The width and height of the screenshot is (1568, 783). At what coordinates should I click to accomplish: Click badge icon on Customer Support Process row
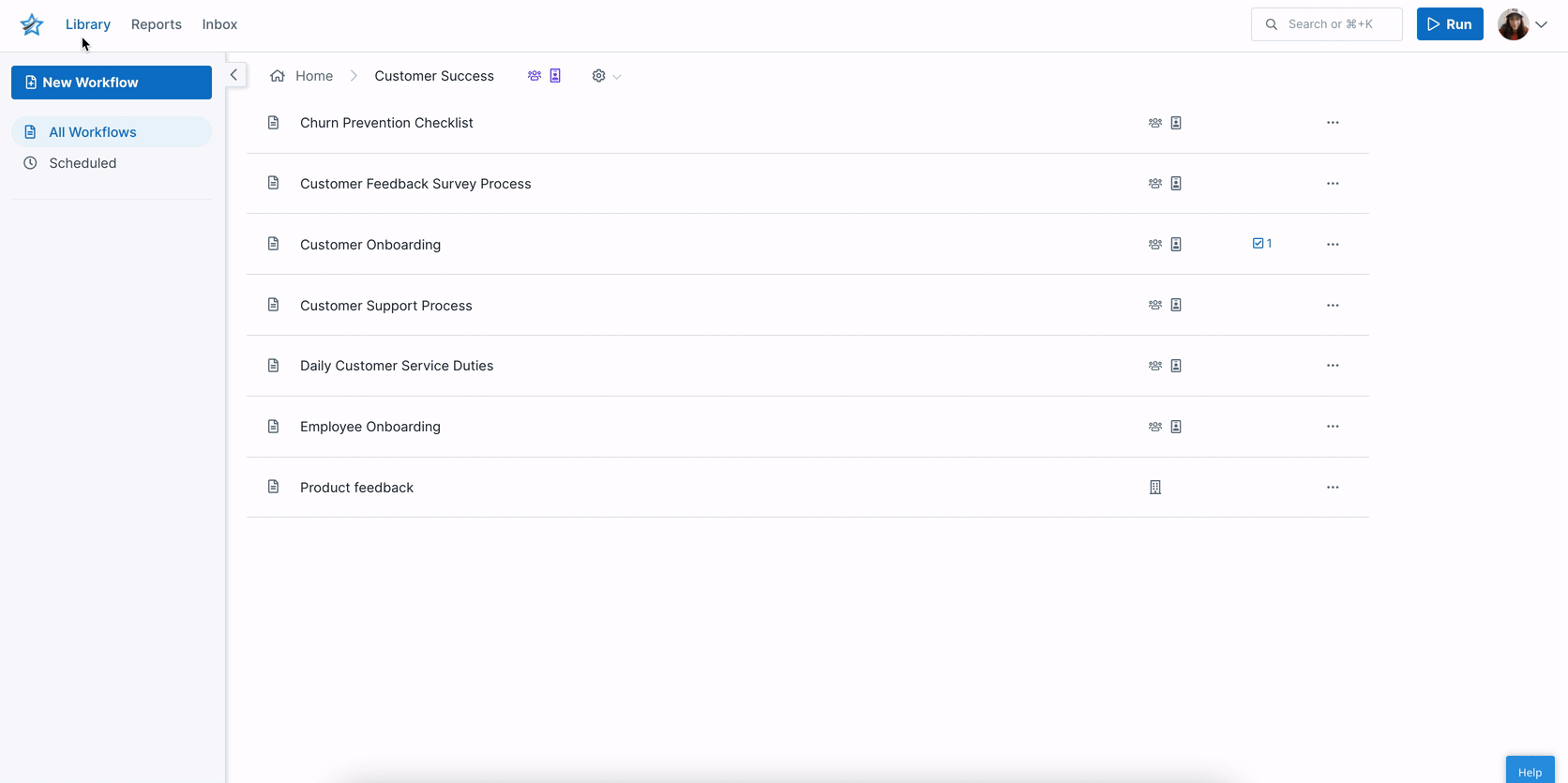click(1176, 305)
